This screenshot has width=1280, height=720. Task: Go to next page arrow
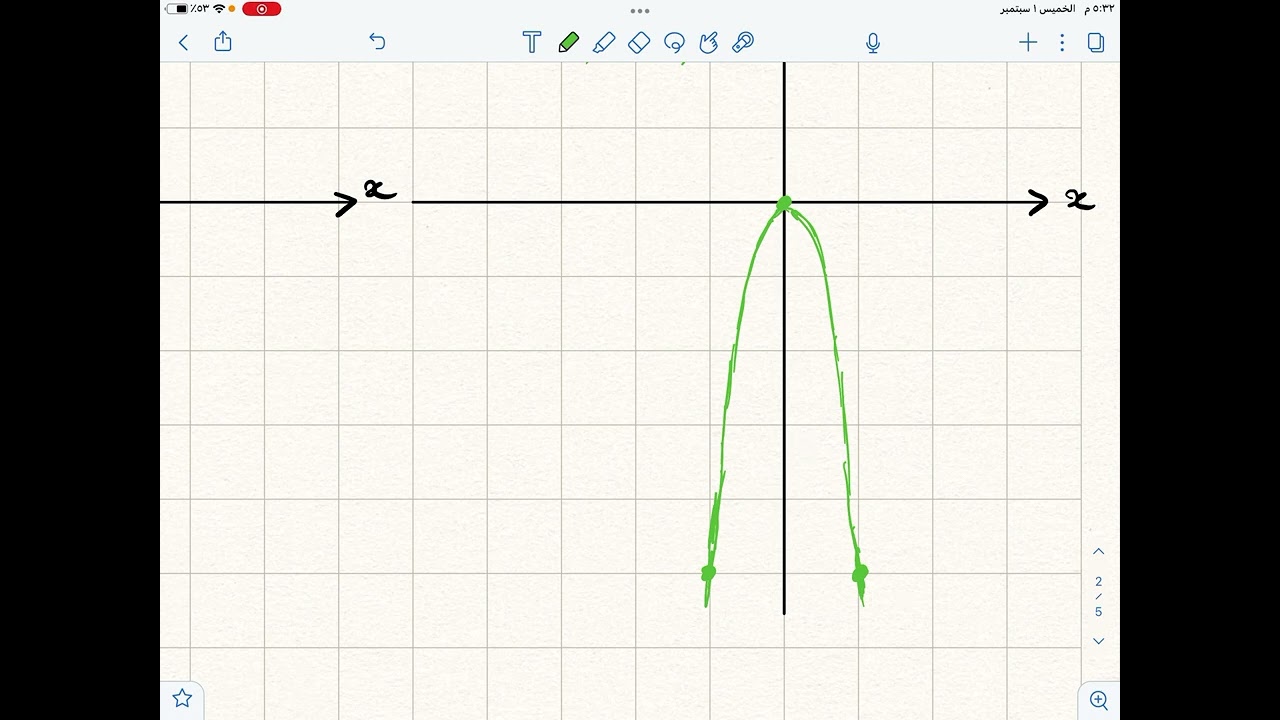tap(1098, 641)
